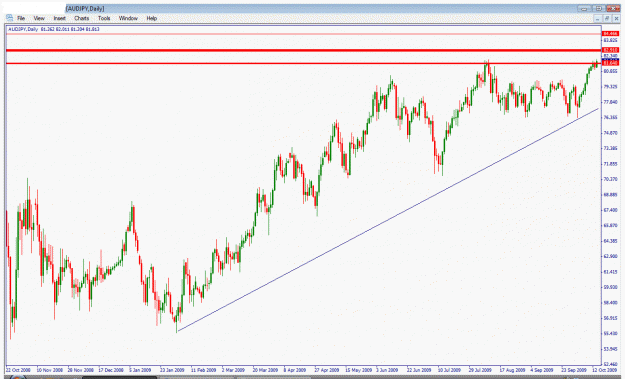This screenshot has width=625, height=379.
Task: Click the 83.825 price scale label
Action: coord(610,40)
